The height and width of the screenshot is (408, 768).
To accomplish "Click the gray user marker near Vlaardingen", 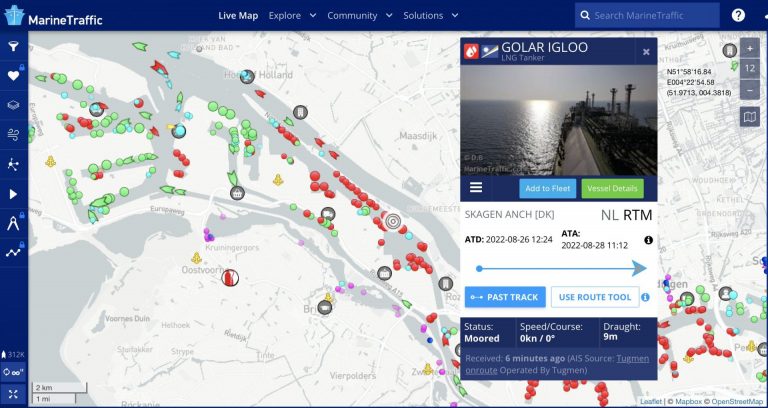I will 726,293.
